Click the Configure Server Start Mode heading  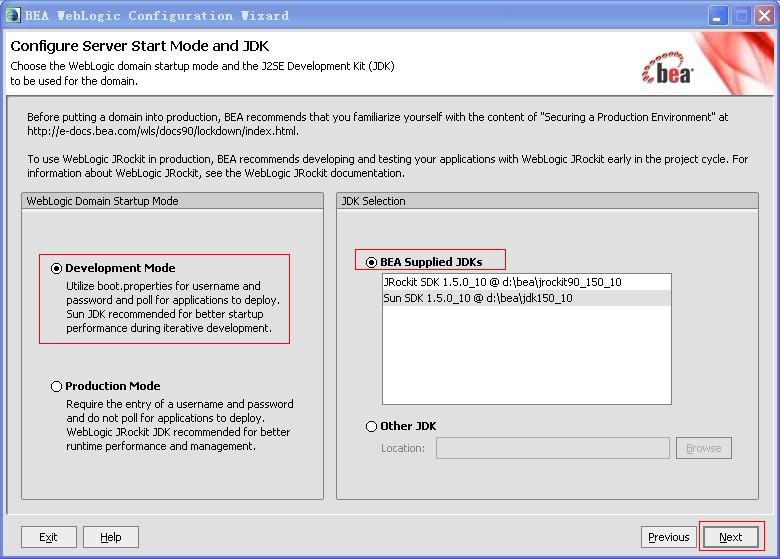(140, 46)
